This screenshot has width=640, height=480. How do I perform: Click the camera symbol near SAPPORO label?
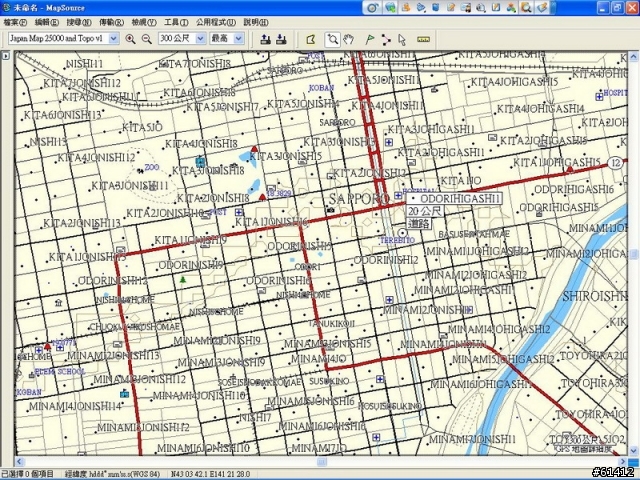point(330,210)
